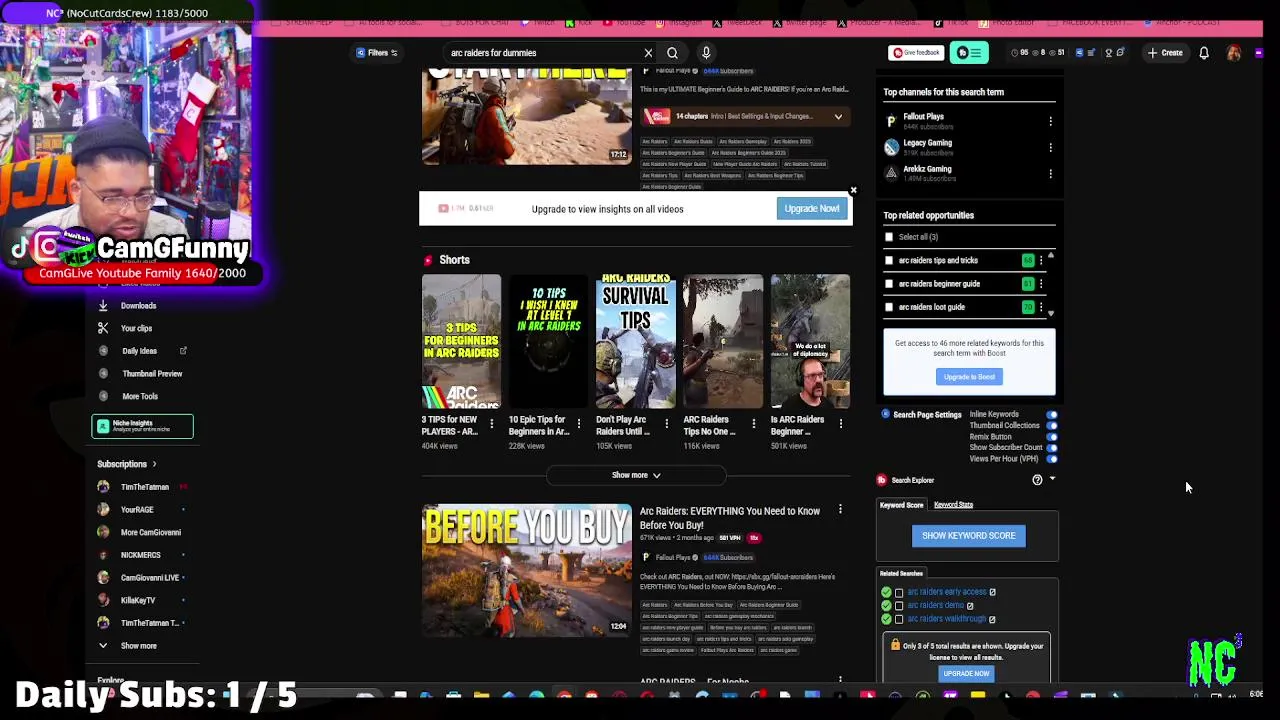Expand Show more shorts
Image resolution: width=1280 pixels, height=720 pixels.
[636, 475]
